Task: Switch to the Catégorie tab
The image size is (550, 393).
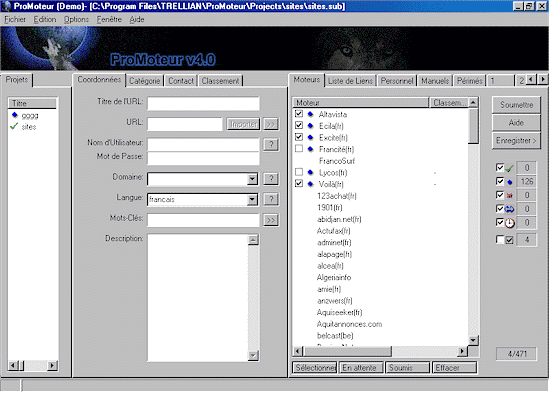Action: [x=145, y=81]
